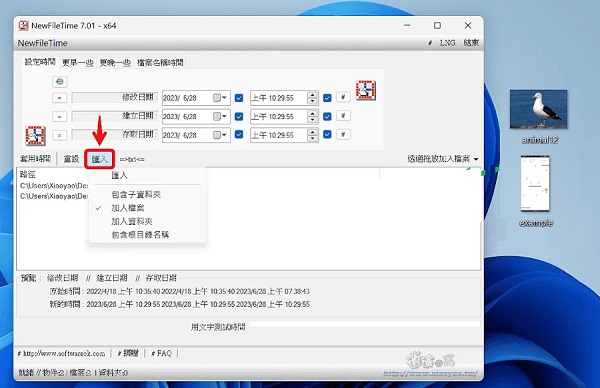Open the # FAQ link
600x388 pixels.
pos(161,353)
